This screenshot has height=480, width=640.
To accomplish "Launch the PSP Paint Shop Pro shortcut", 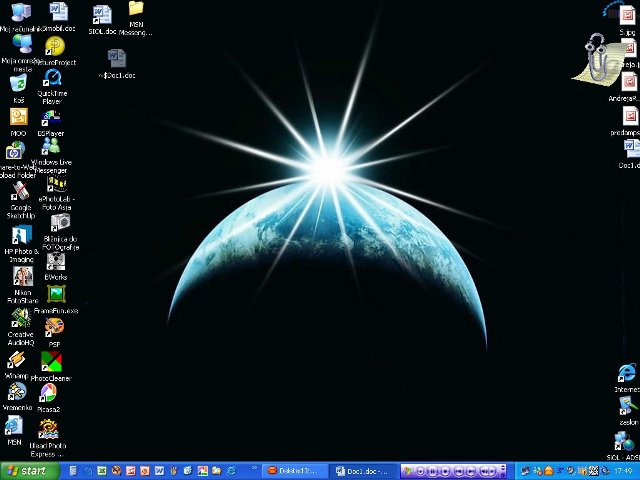I will [x=54, y=327].
